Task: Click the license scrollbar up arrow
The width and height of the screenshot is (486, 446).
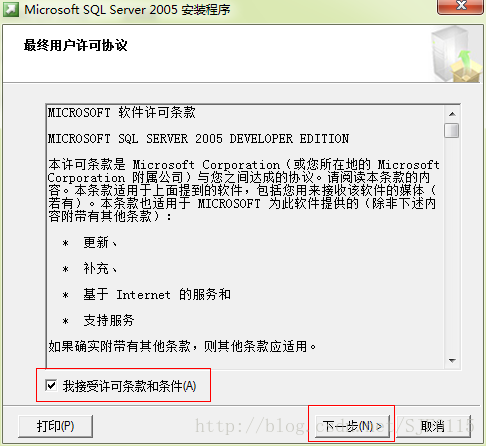Action: 452,114
